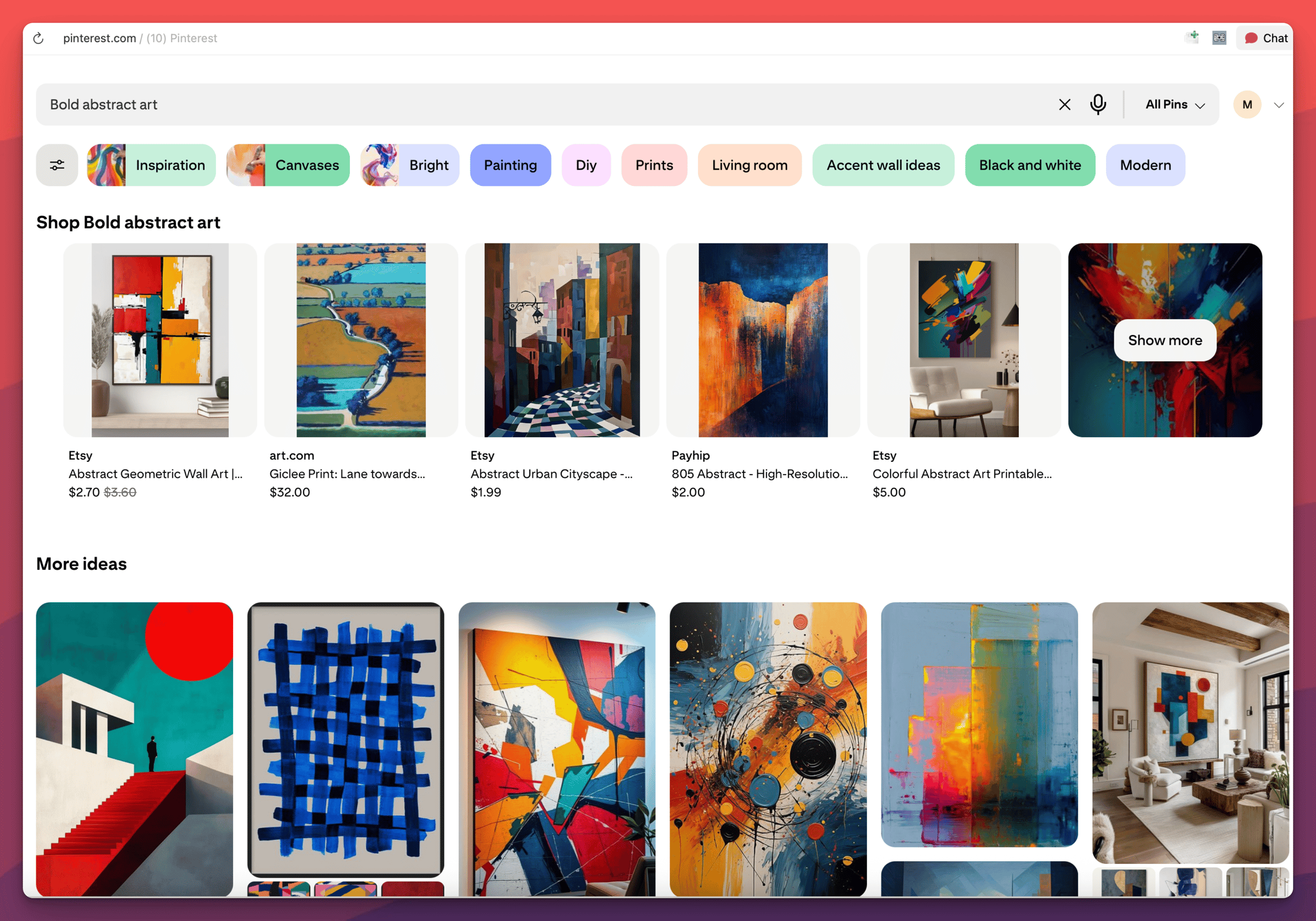Click the Show more button
Viewport: 1316px width, 921px height.
coord(1165,340)
